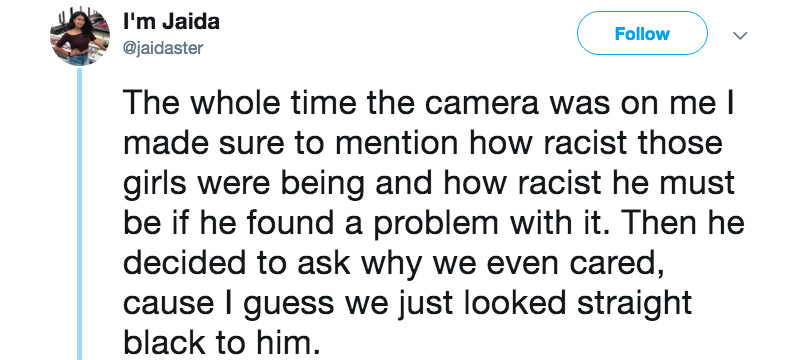Expand the tweet options chevron
Viewport: 800px width, 360px height.
739,36
